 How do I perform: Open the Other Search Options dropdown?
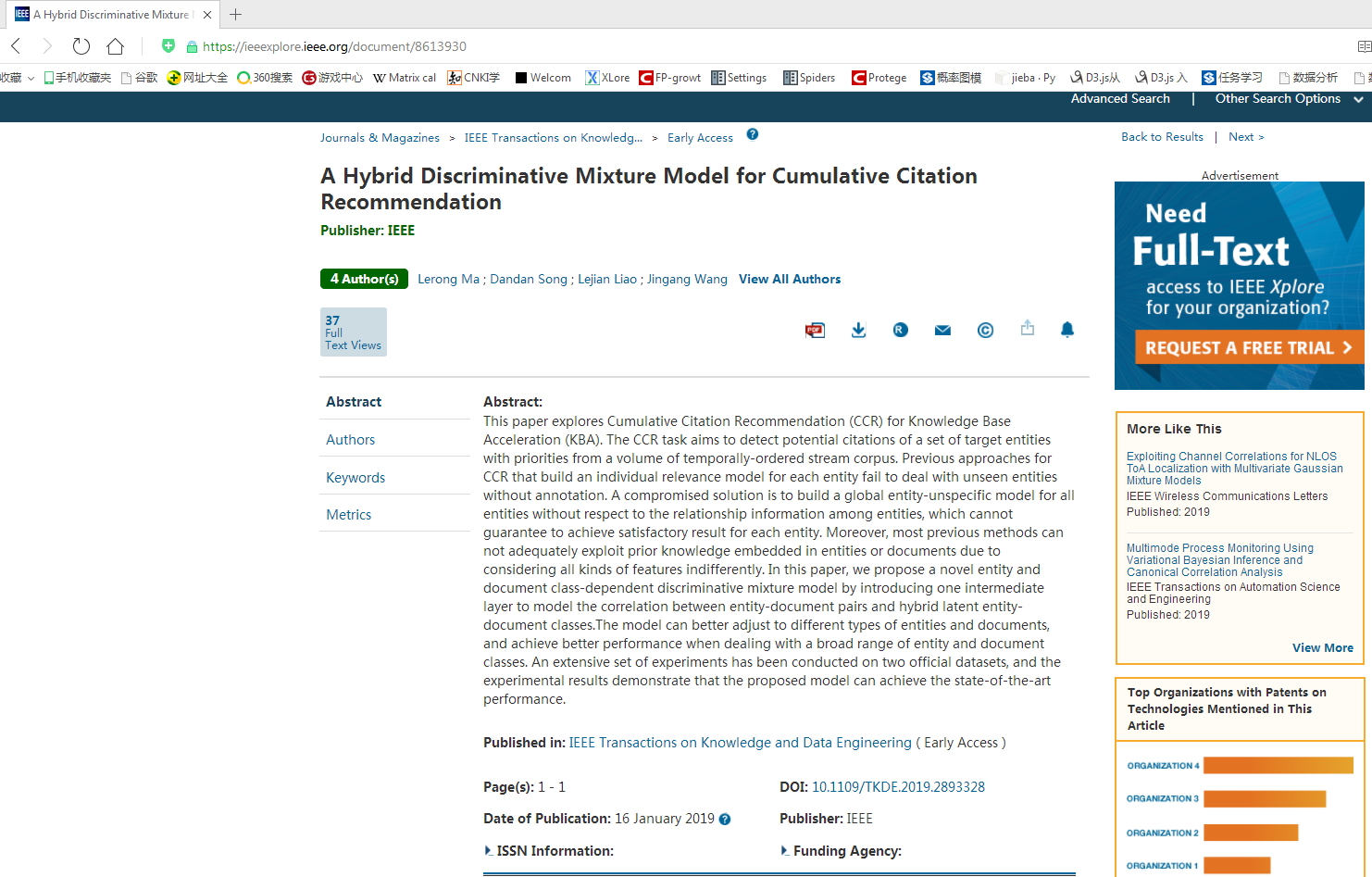click(x=1288, y=99)
